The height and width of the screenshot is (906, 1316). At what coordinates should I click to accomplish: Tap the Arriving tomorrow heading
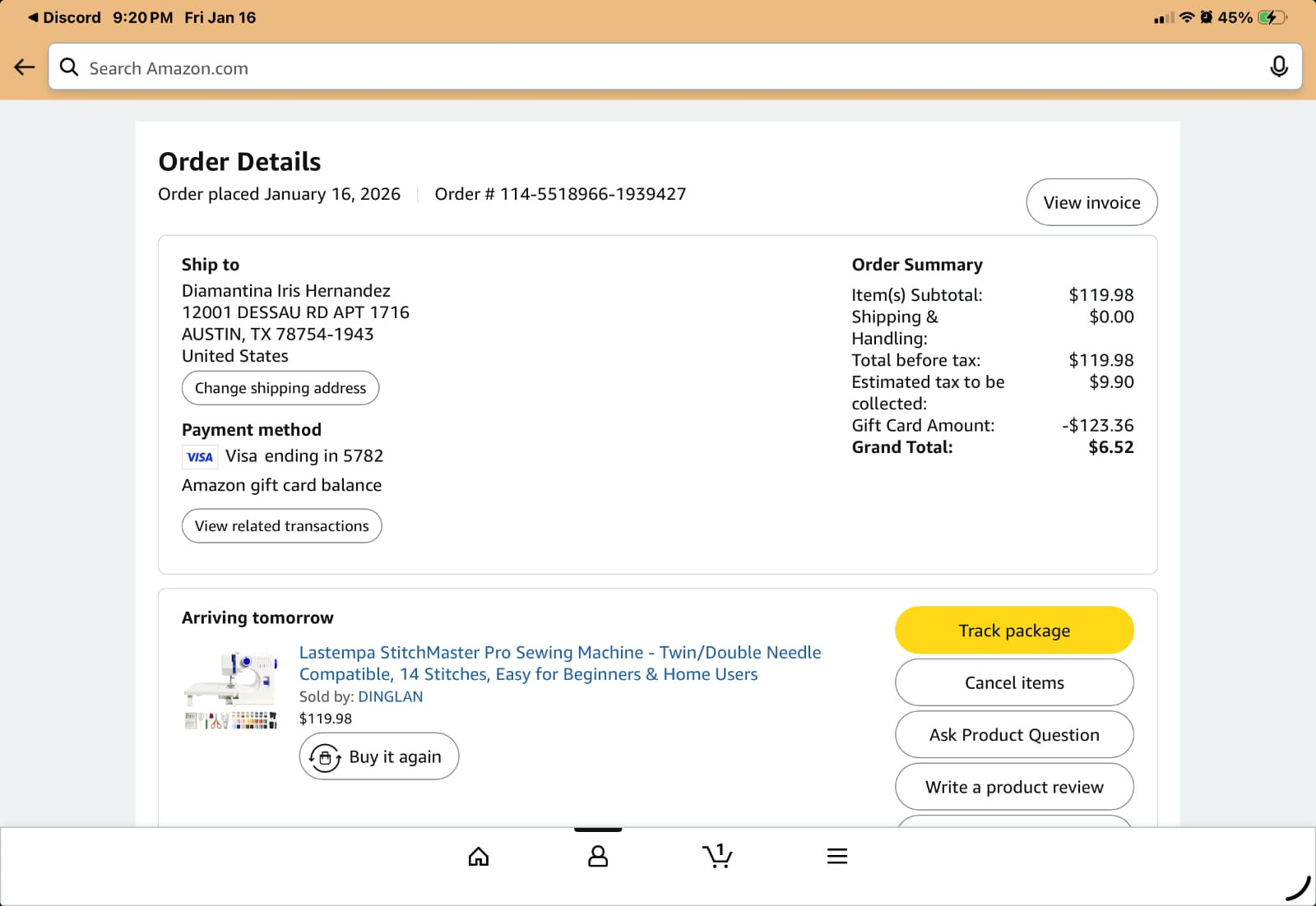point(257,618)
